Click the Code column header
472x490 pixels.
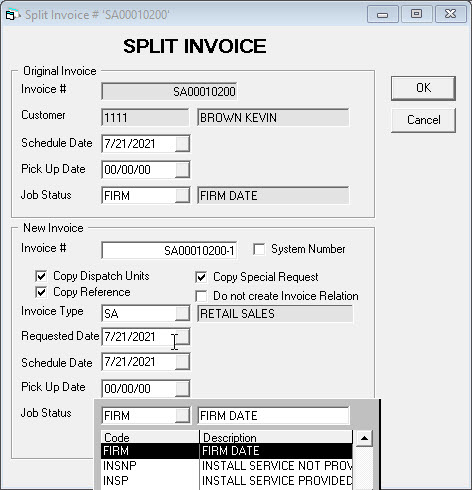[150, 437]
